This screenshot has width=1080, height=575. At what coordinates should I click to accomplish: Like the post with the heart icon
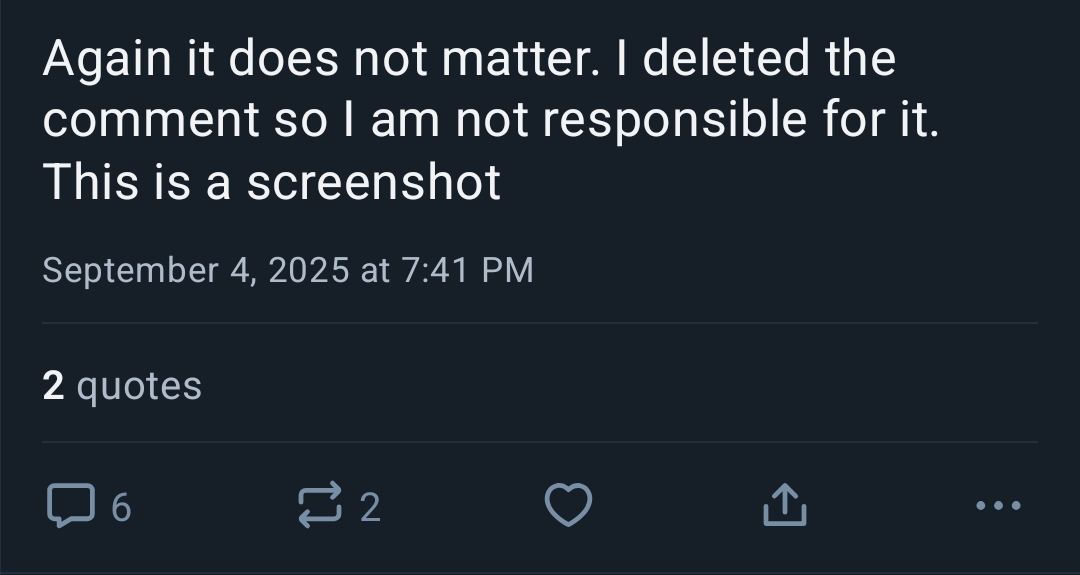coord(568,506)
